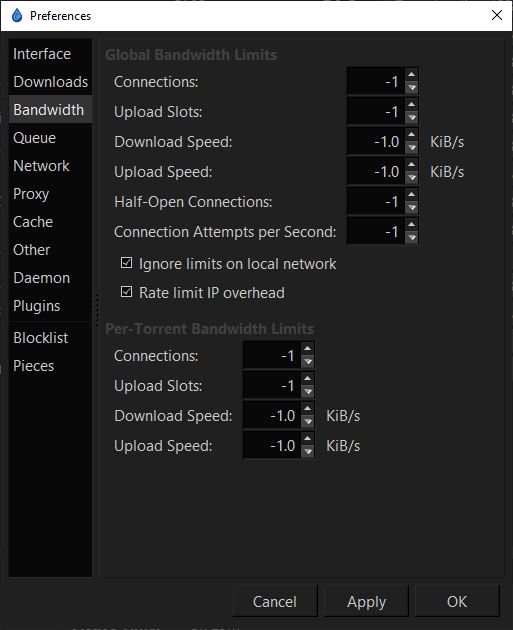Increase Half-Open Connections value

[411, 195]
